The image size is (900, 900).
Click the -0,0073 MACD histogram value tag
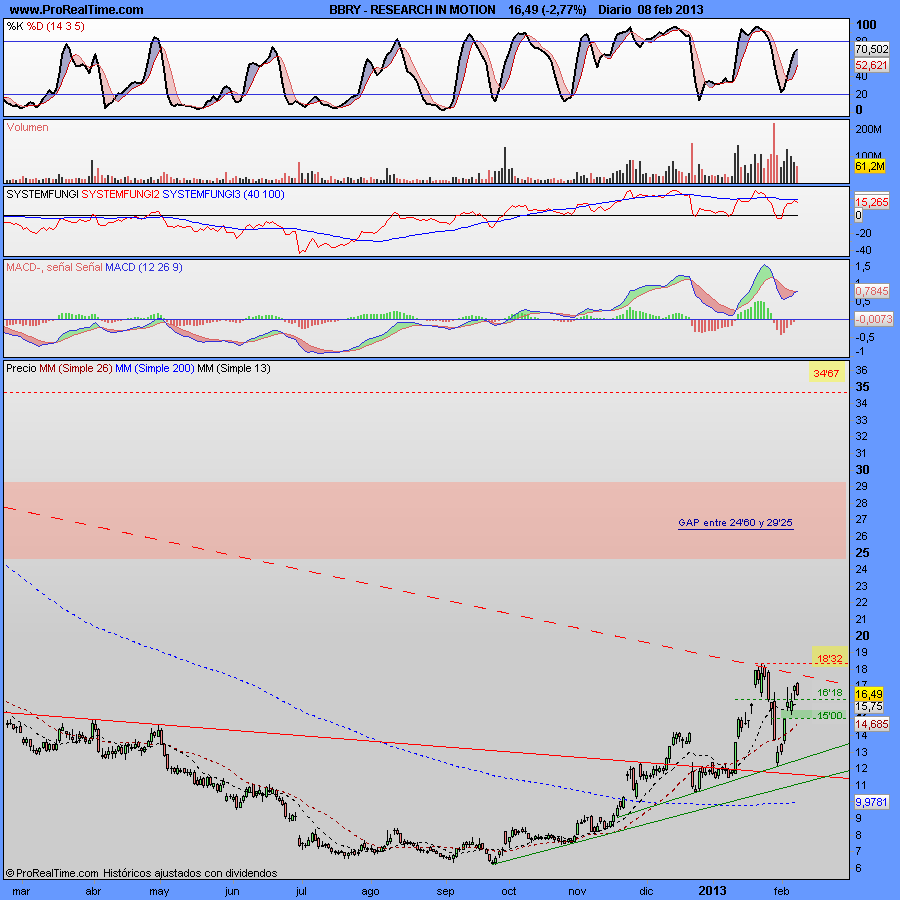tap(874, 319)
